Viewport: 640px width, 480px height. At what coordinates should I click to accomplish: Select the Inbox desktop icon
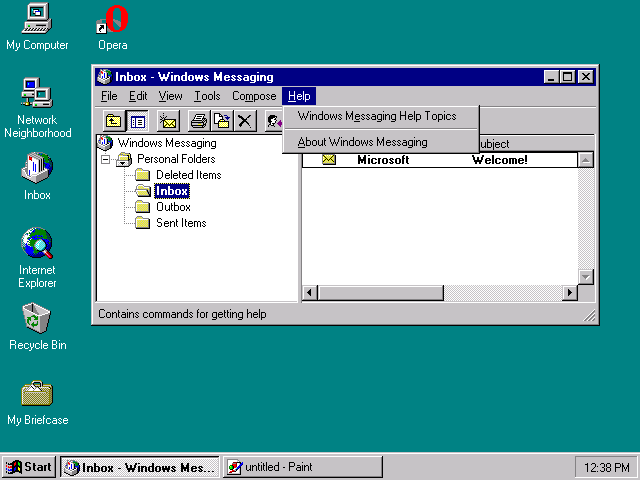pos(37,176)
